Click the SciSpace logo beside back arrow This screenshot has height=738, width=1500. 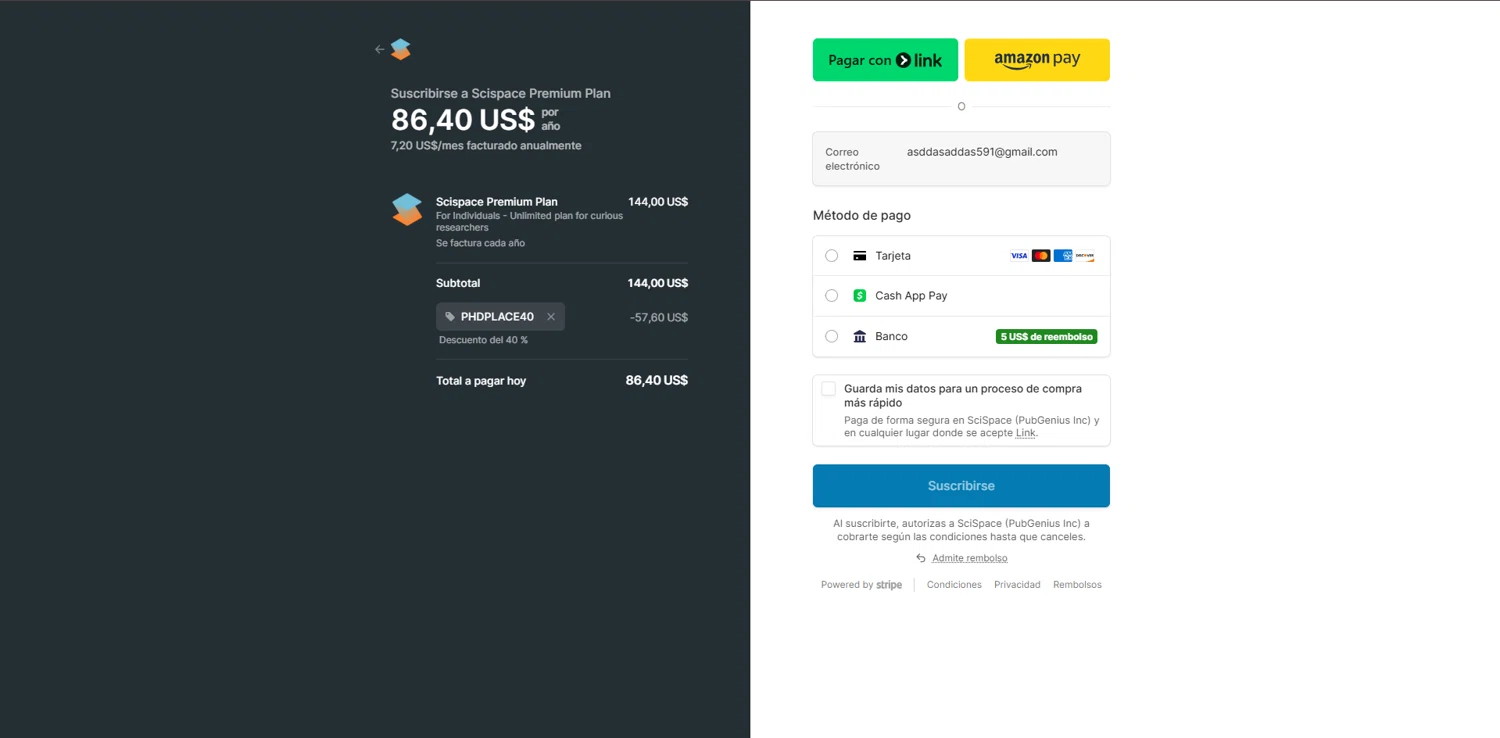pyautogui.click(x=401, y=49)
